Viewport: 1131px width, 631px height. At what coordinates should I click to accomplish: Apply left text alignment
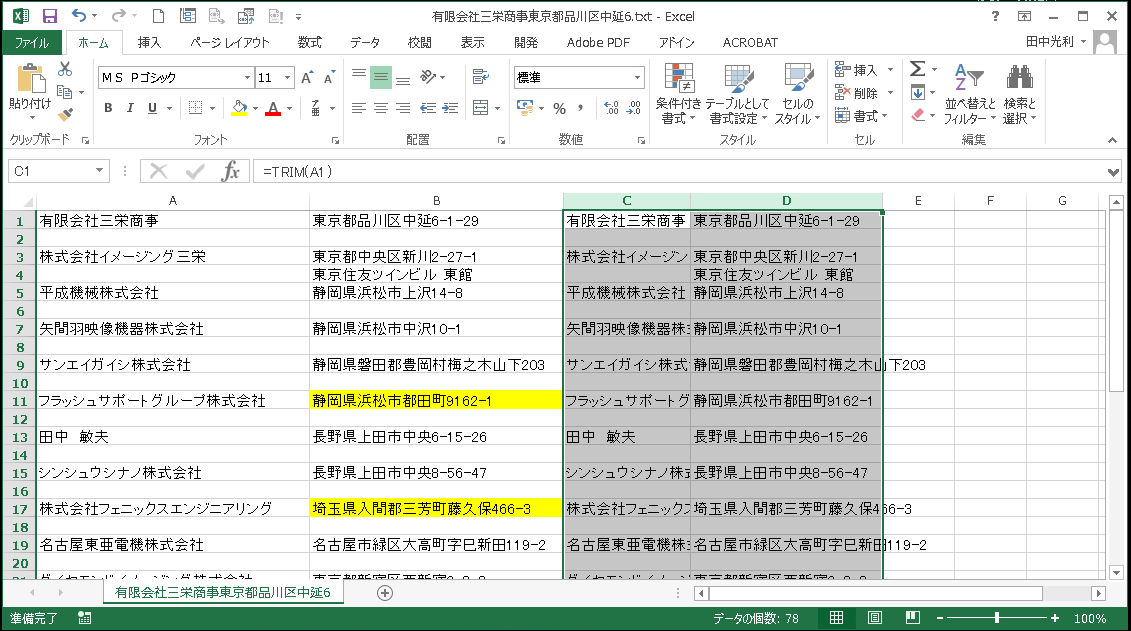tap(358, 108)
